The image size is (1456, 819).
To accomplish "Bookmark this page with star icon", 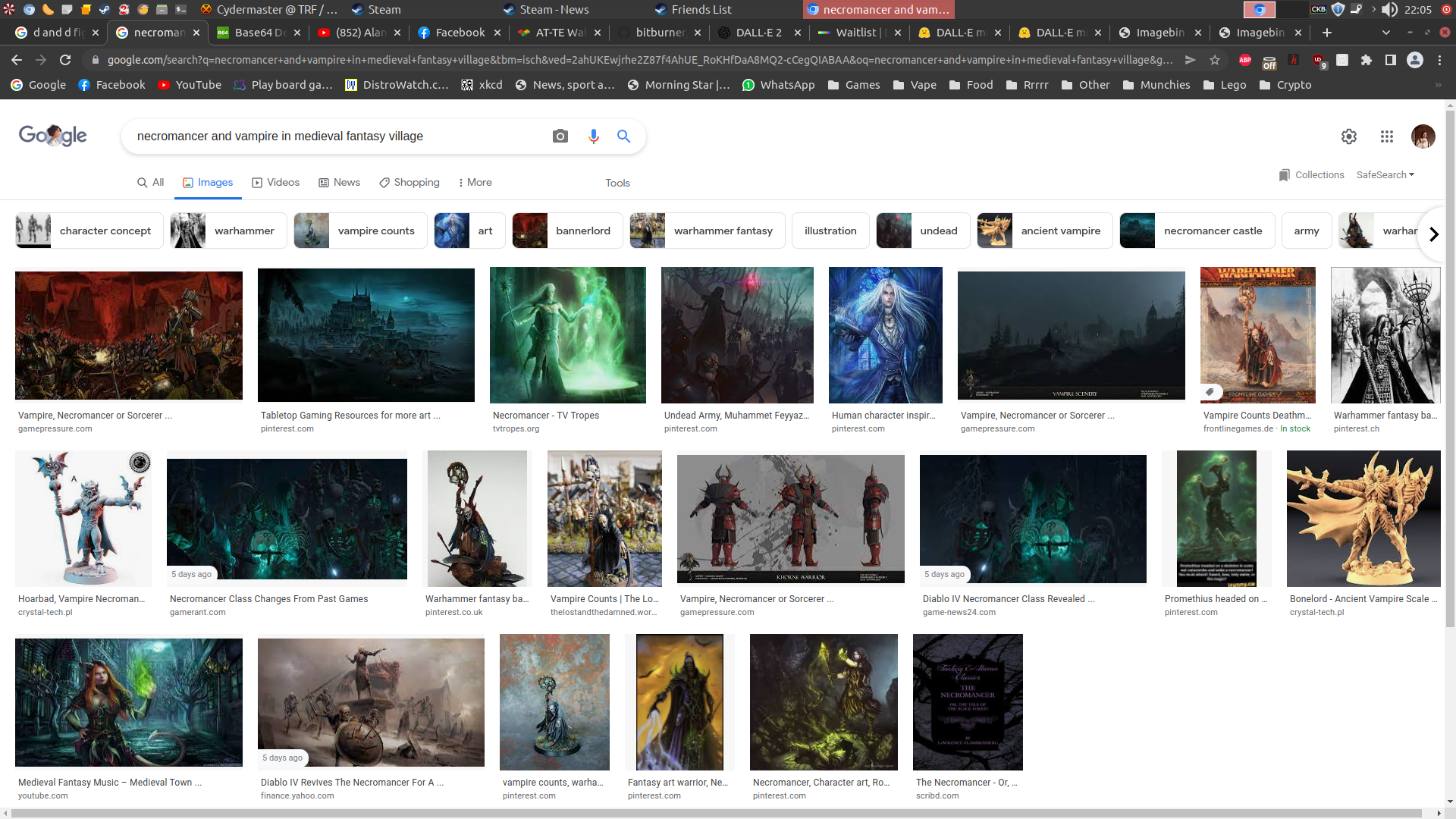I will click(x=1215, y=60).
